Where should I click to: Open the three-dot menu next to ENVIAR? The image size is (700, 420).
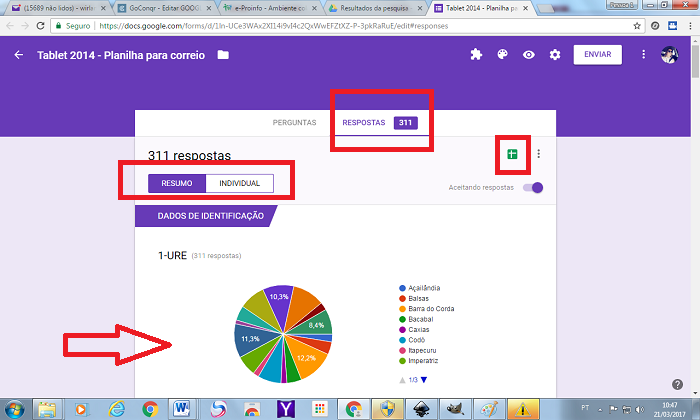pos(643,55)
